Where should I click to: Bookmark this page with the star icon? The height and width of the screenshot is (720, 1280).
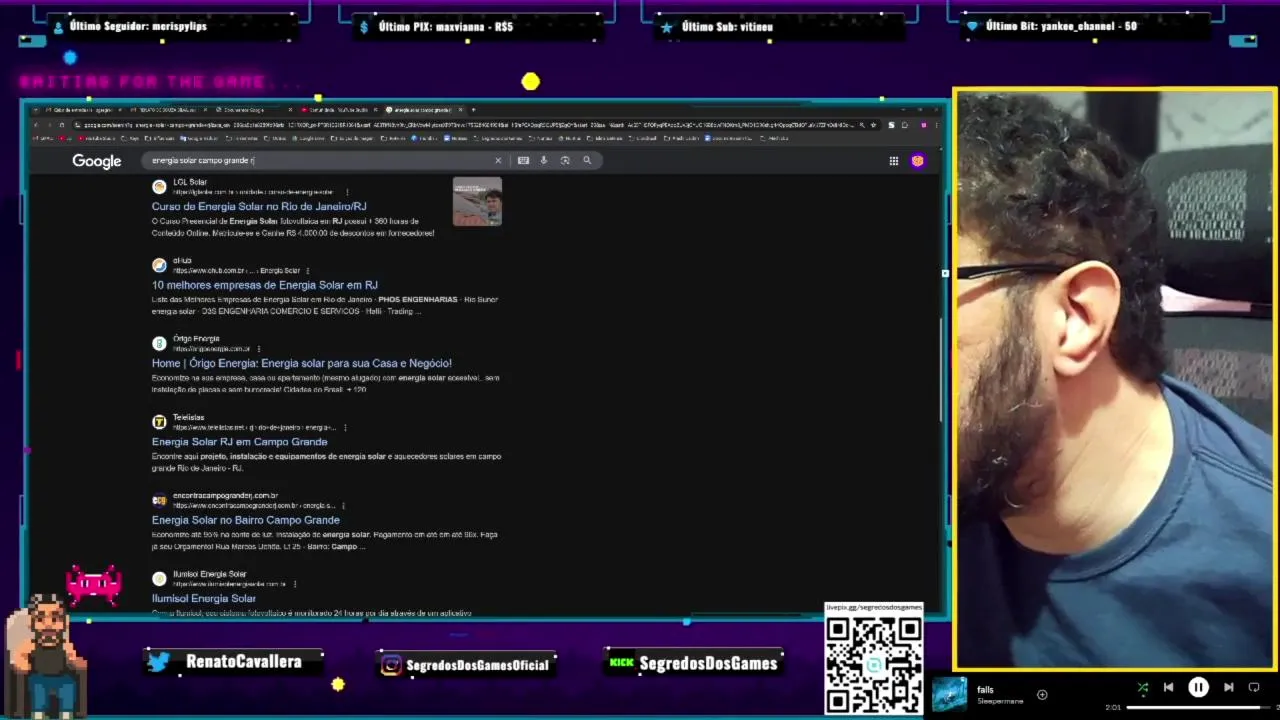click(x=874, y=125)
